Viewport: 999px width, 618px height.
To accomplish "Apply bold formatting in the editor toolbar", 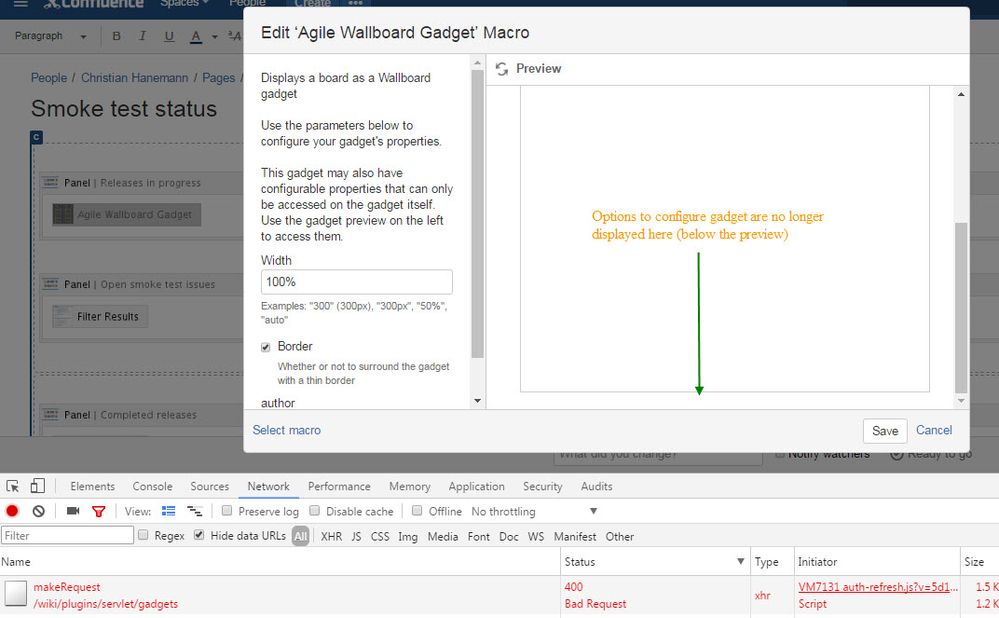I will (117, 36).
